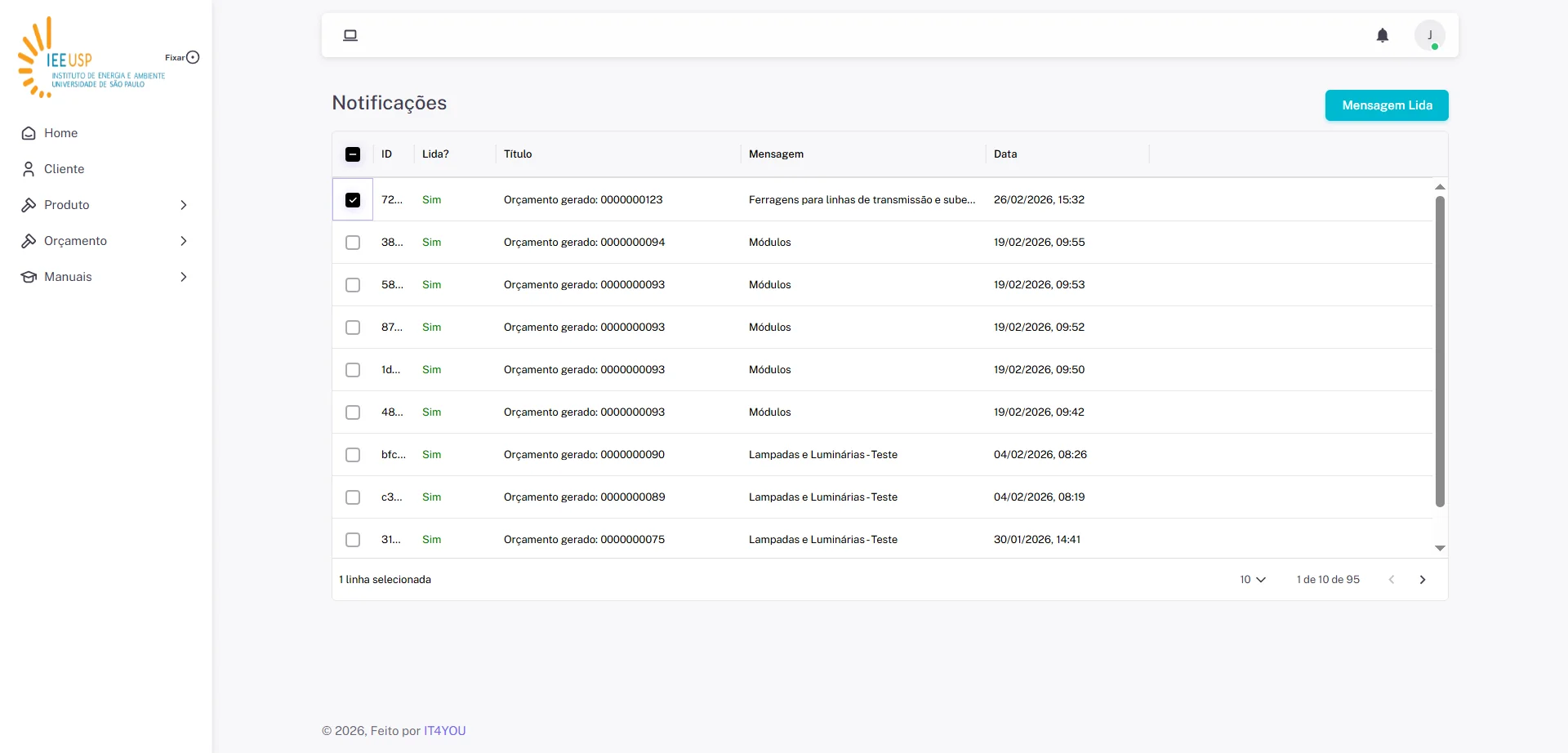Viewport: 1568px width, 753px height.
Task: Click the Home house icon
Action: pyautogui.click(x=29, y=133)
